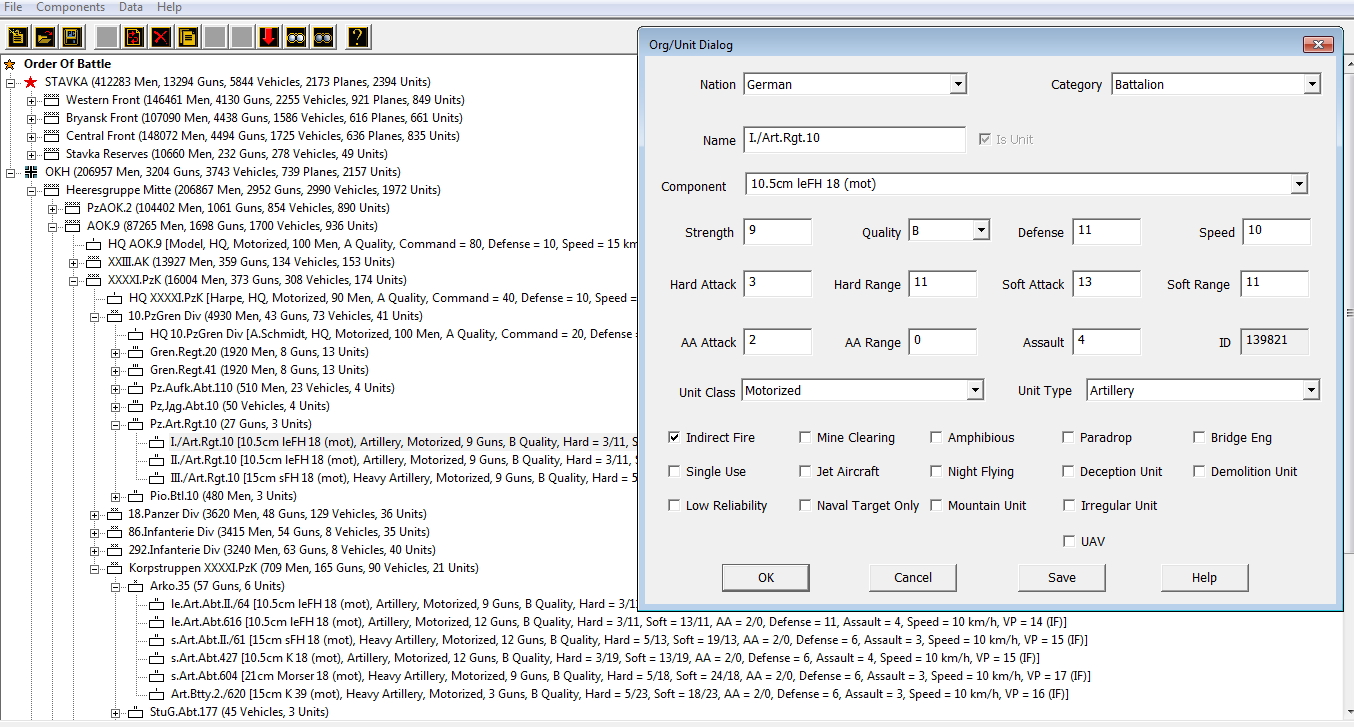Image resolution: width=1354 pixels, height=727 pixels.
Task: Click the red down arrow toolbar icon
Action: tap(269, 38)
